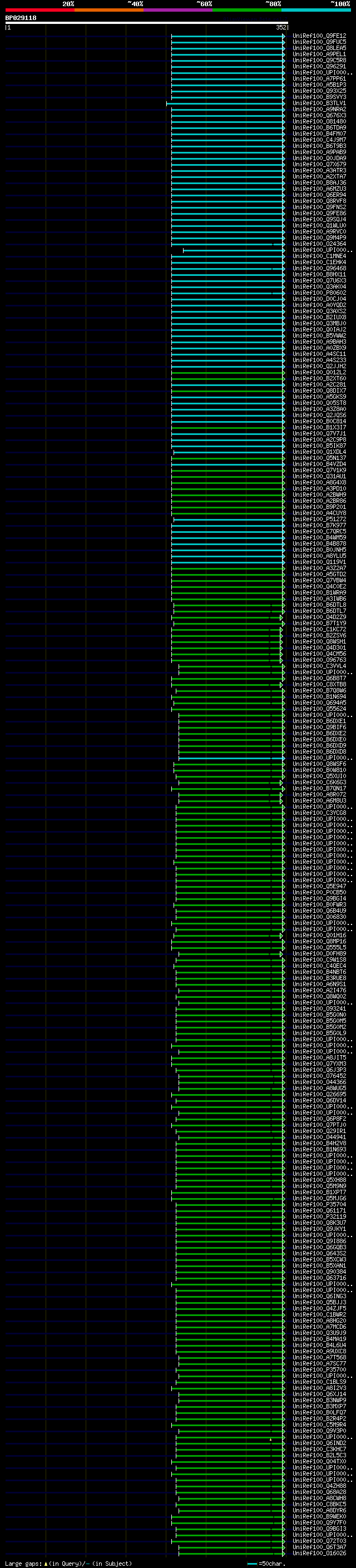Select hit label UniRef100_Q6IND2
The height and width of the screenshot is (1568, 356).
tap(319, 1443)
